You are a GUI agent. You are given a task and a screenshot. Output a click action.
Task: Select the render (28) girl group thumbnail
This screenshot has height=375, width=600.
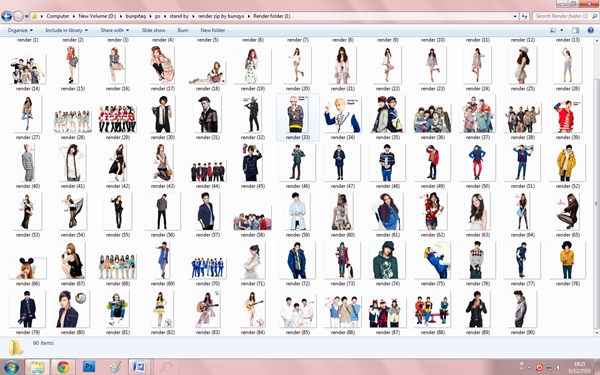click(72, 121)
